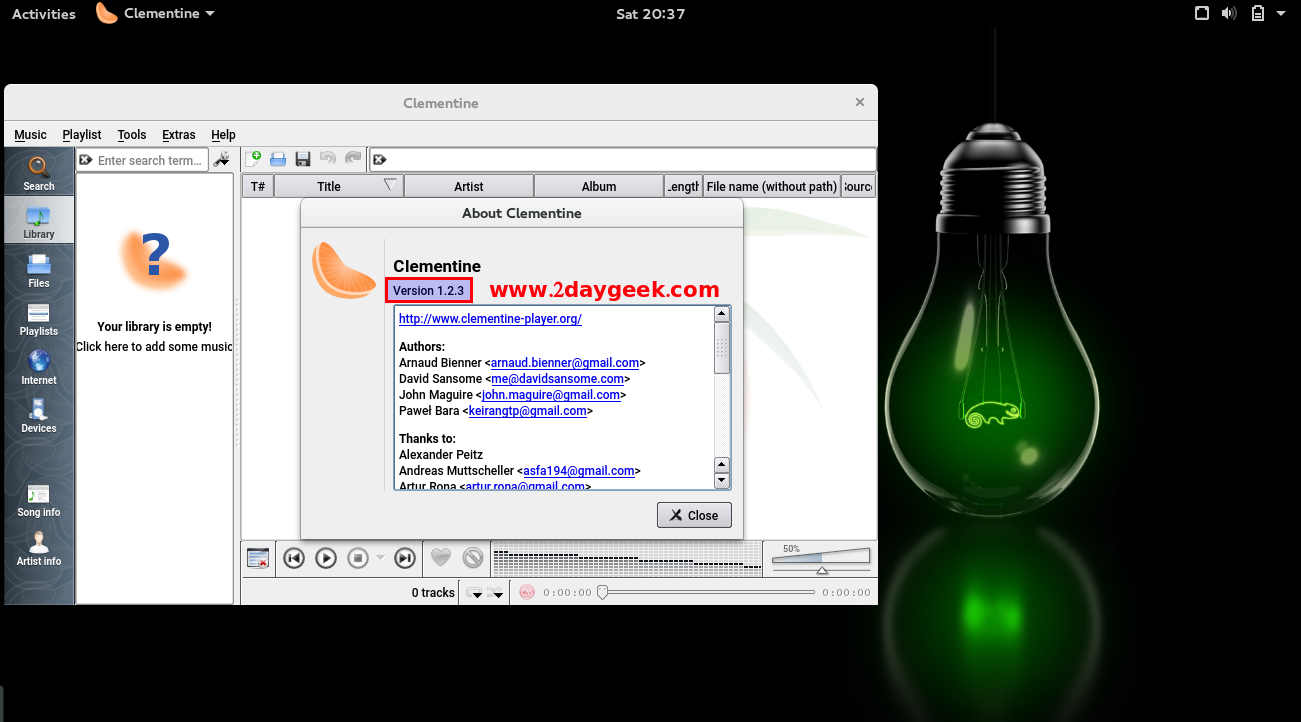Create a new playlist icon
This screenshot has height=722, width=1301.
click(x=254, y=159)
